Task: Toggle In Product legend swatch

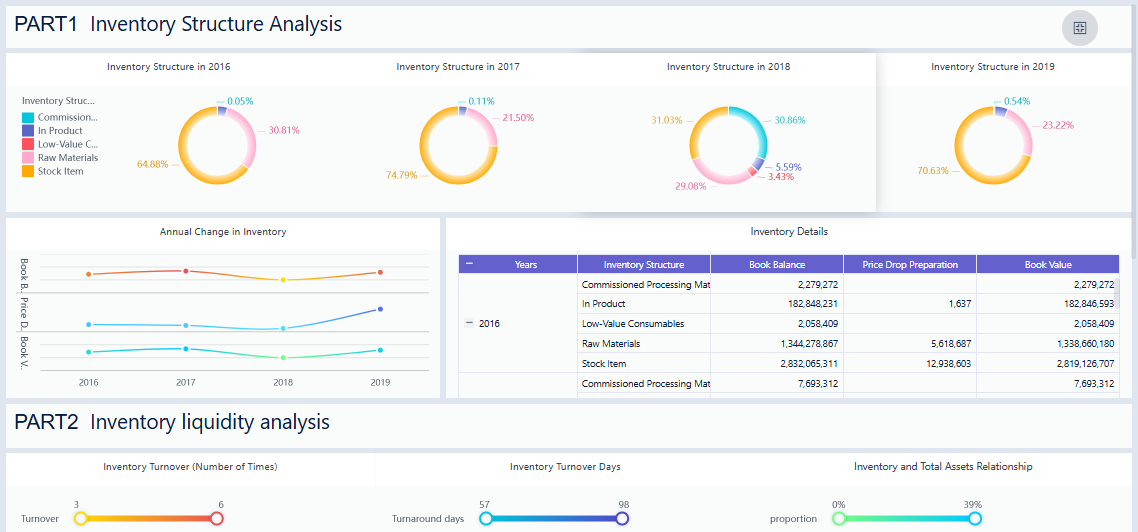Action: tap(28, 131)
